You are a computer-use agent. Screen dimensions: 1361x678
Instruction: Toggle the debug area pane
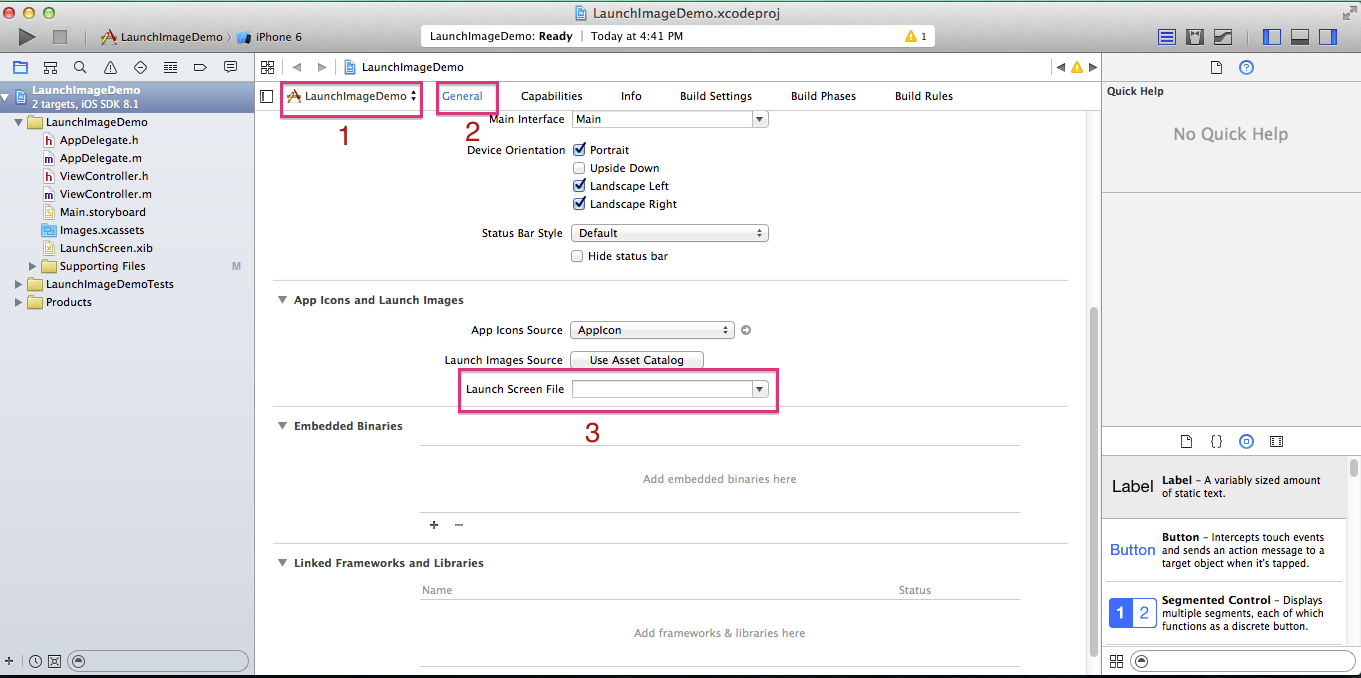[x=1300, y=37]
